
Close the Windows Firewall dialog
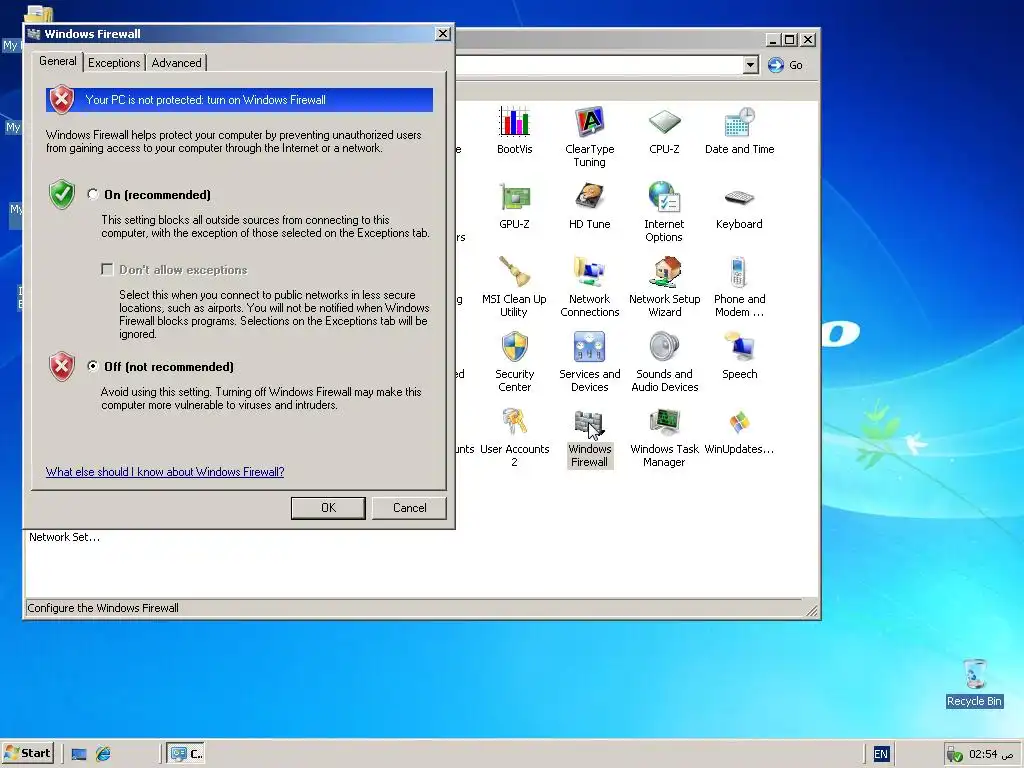(x=442, y=34)
